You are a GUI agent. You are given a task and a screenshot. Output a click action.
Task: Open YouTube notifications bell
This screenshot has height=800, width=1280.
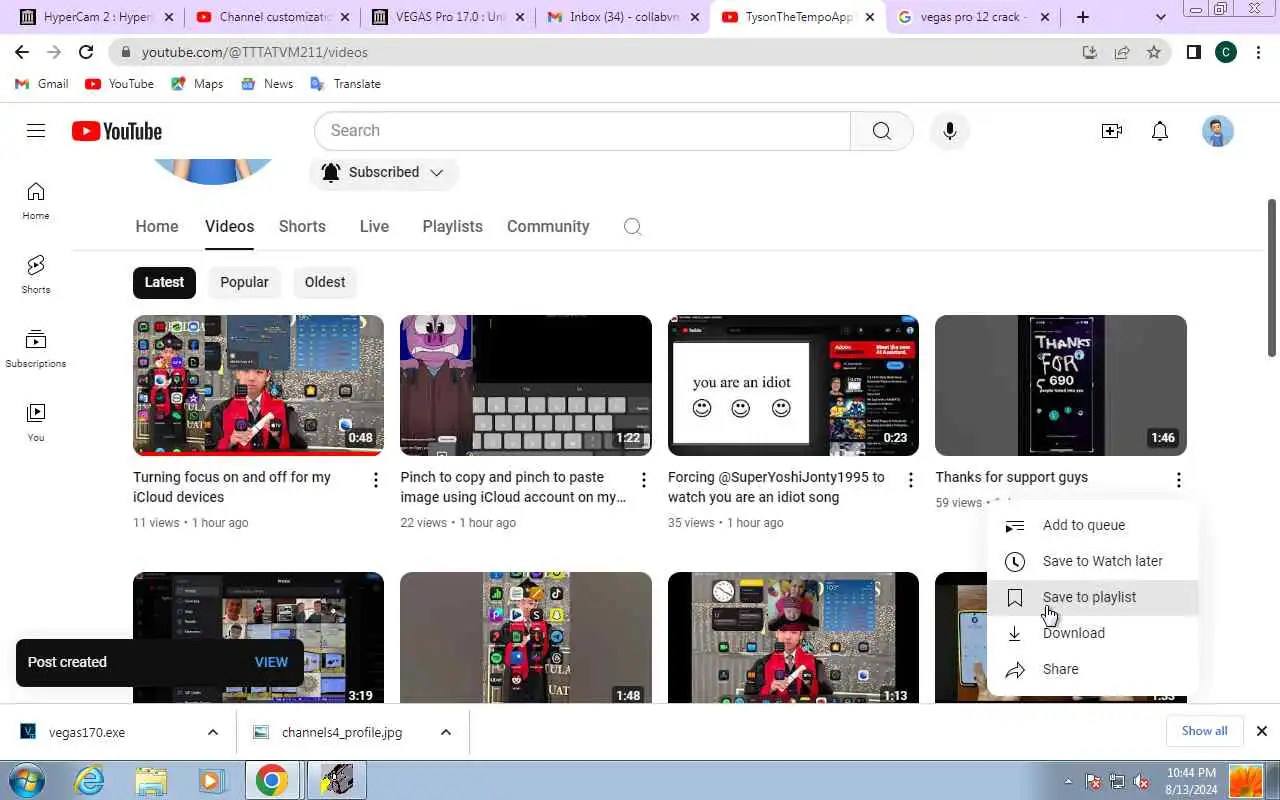[x=1160, y=131]
